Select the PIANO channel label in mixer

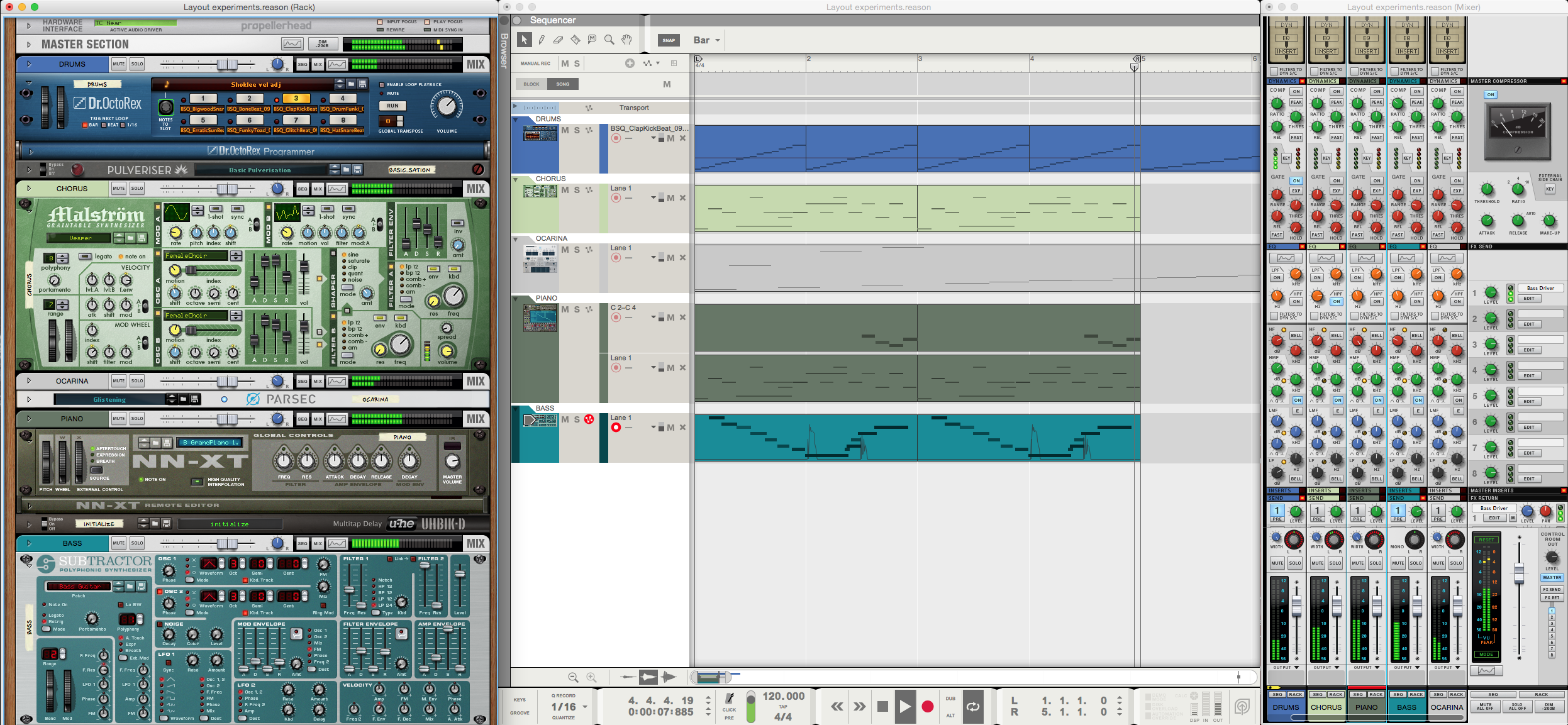[1366, 707]
